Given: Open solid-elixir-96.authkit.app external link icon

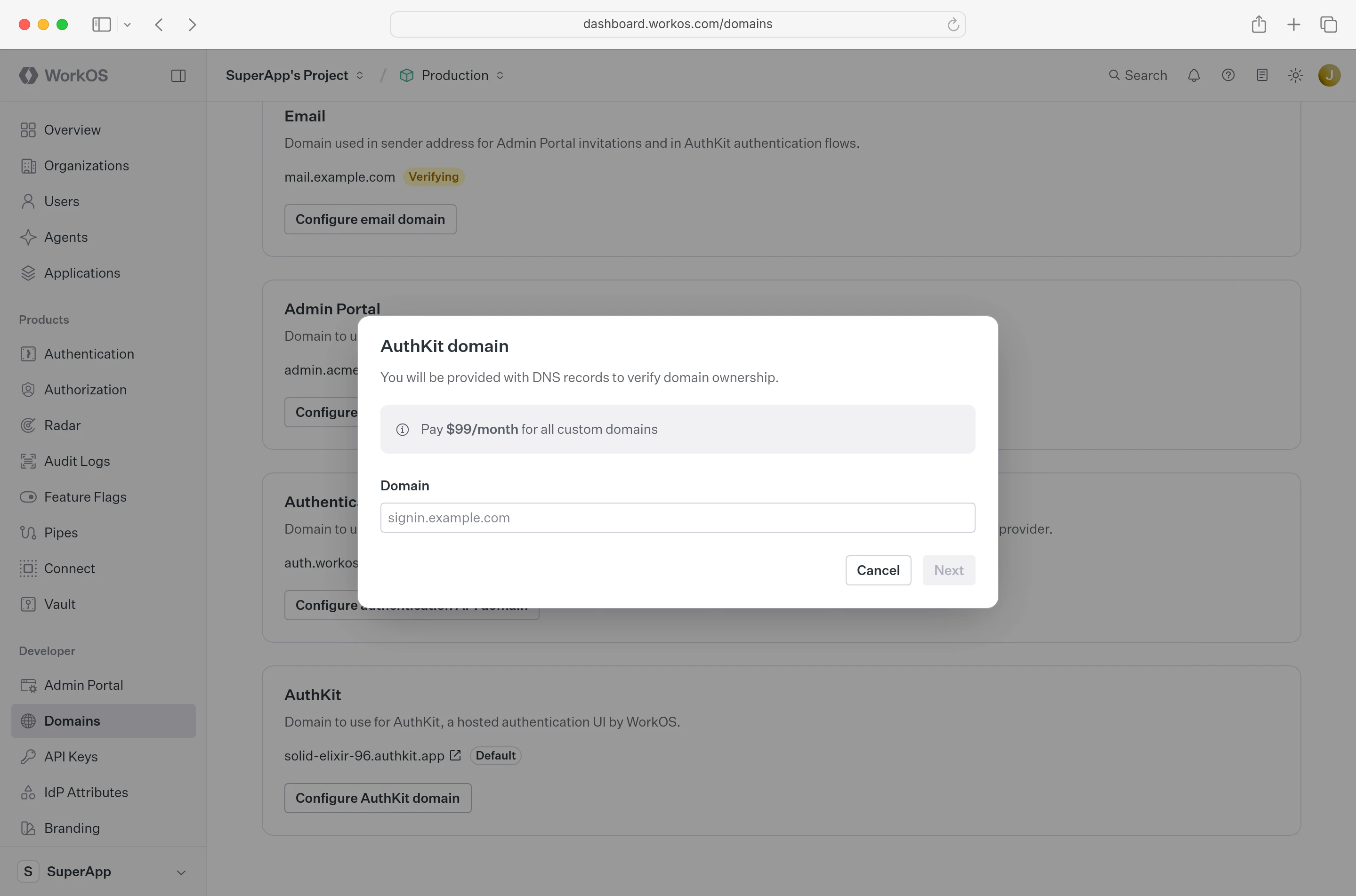Looking at the screenshot, I should 455,755.
